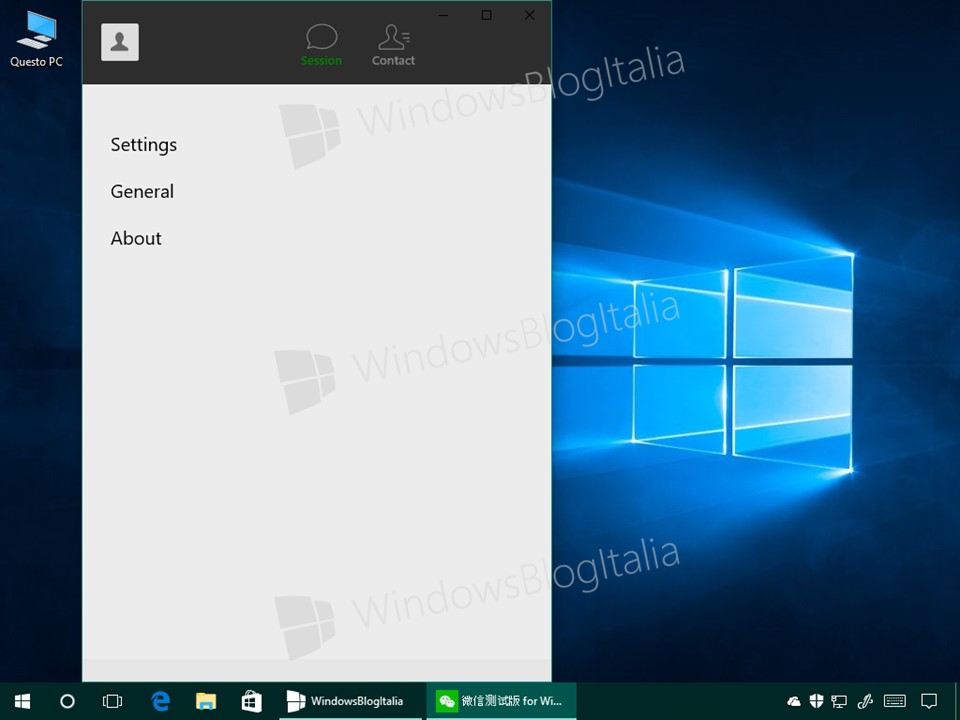Click the Show desktop sliver
The height and width of the screenshot is (720, 960).
coord(957,701)
